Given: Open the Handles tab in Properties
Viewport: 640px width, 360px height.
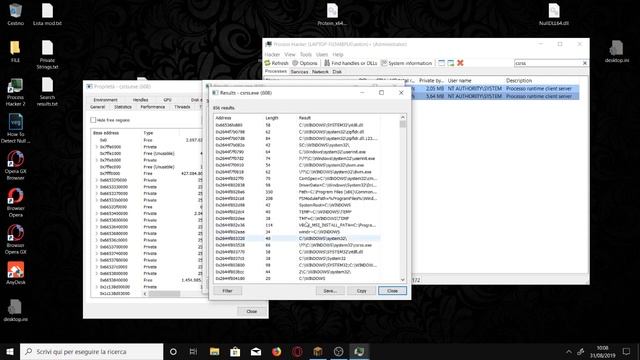Looking at the screenshot, I should tap(140, 100).
